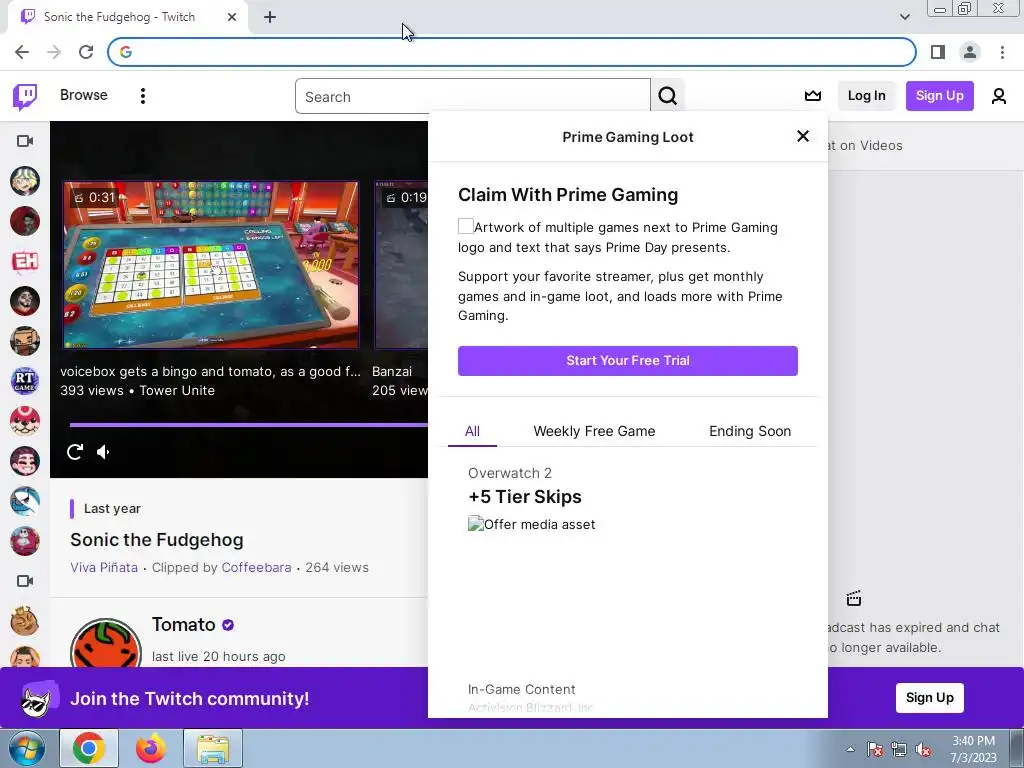Screen dimensions: 1024x768
Task: Open the crowned character avatar in the sidebar
Action: coord(25,621)
